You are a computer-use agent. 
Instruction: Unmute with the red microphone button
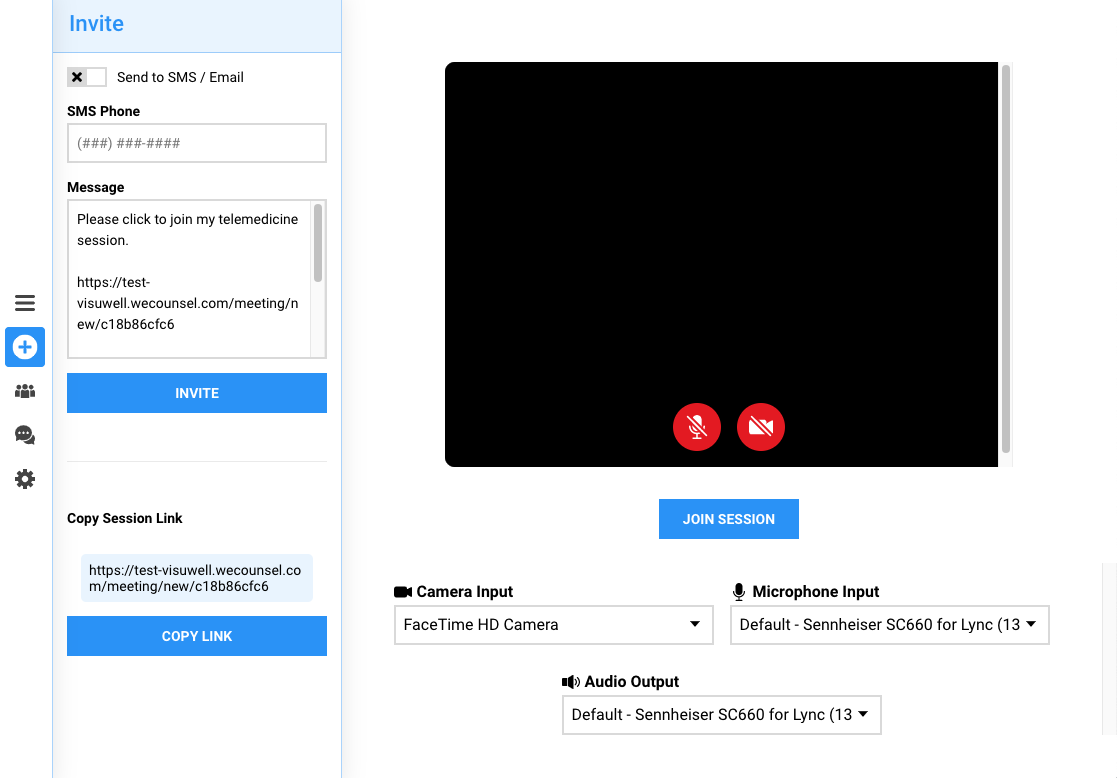pyautogui.click(x=697, y=427)
